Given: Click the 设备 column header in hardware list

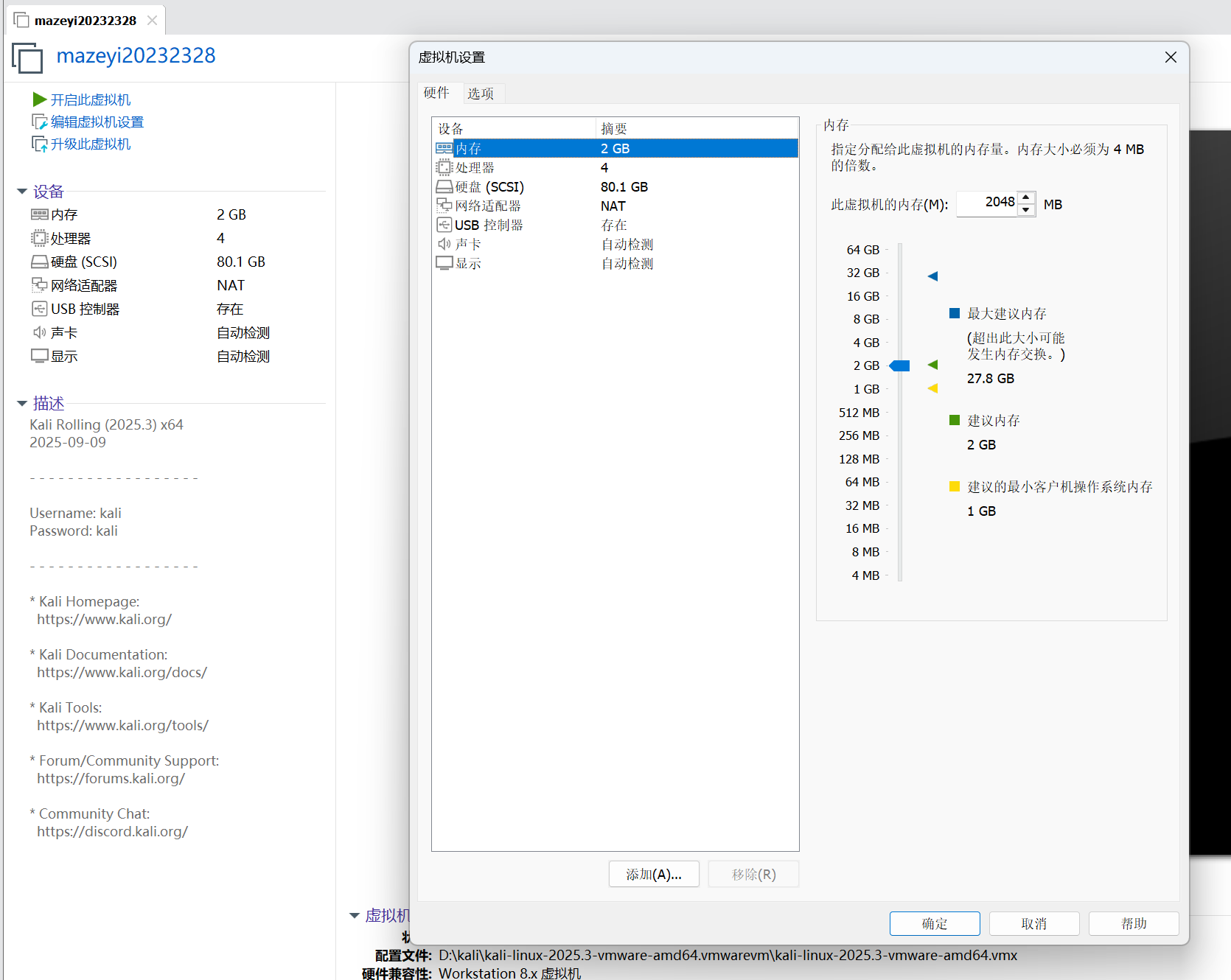Looking at the screenshot, I should pos(514,128).
